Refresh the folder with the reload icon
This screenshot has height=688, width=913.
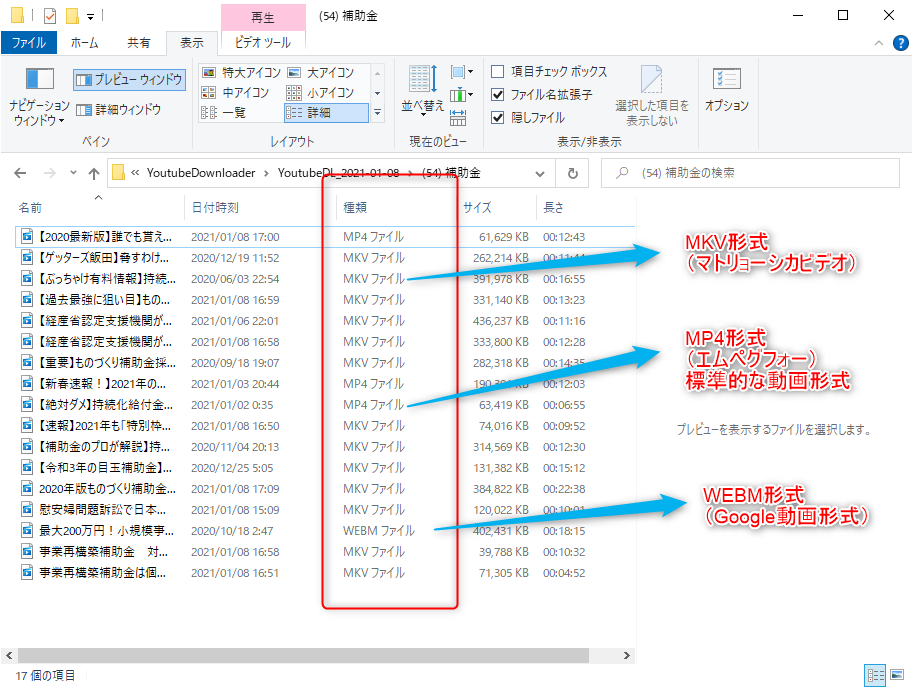[x=572, y=173]
